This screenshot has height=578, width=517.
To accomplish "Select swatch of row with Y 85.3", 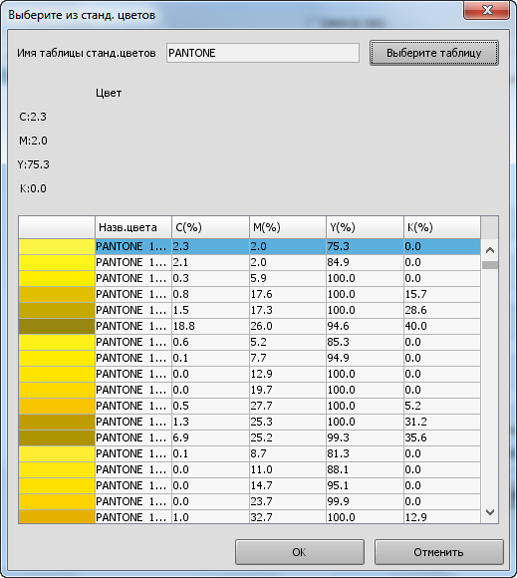I will 57,342.
